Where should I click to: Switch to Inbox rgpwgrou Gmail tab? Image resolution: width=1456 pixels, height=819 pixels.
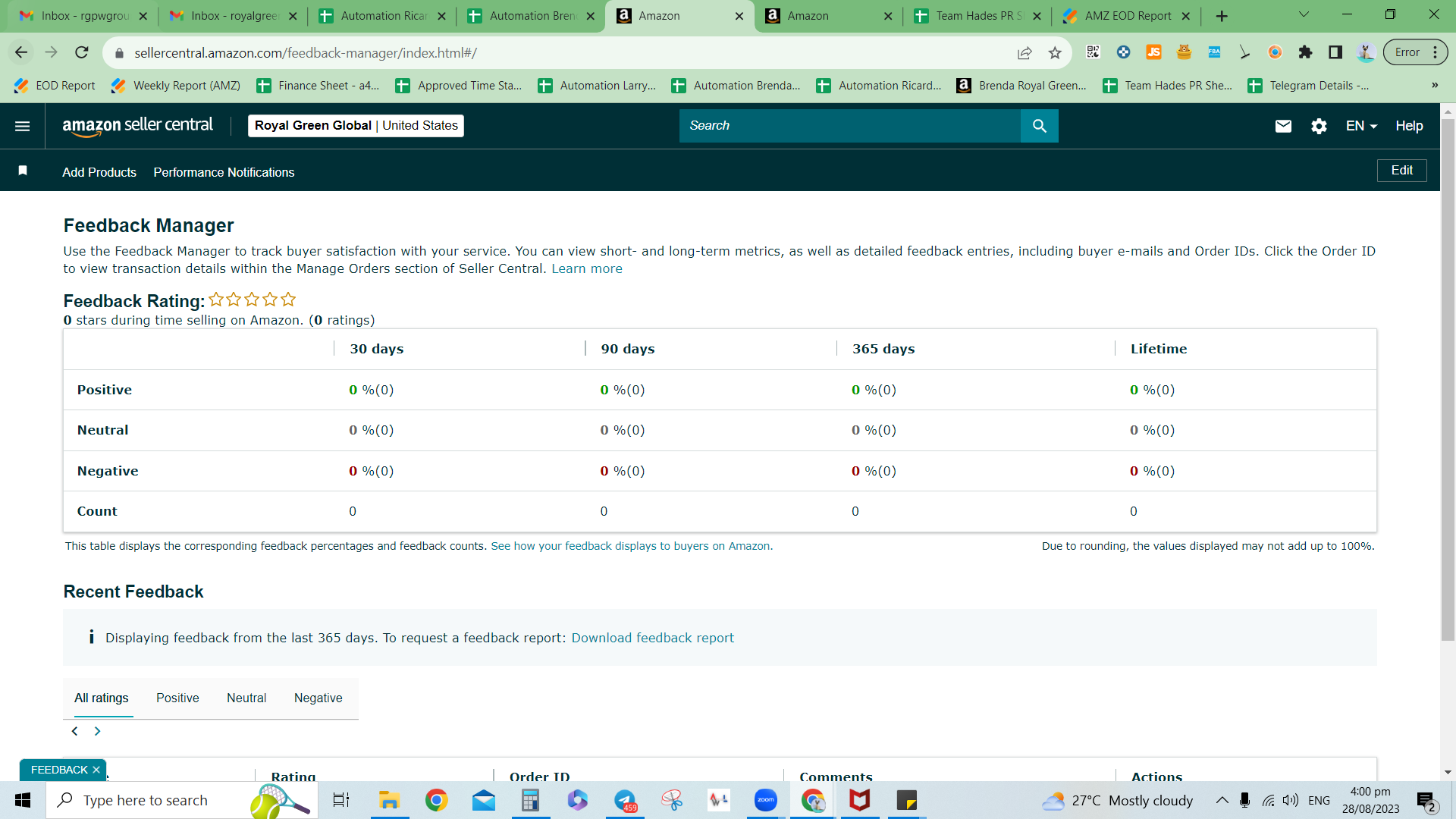[83, 16]
